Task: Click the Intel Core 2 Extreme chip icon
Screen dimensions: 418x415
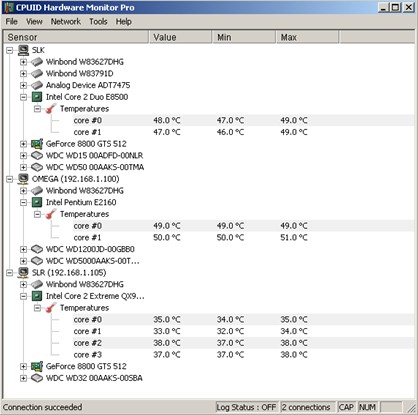Action: click(37, 296)
